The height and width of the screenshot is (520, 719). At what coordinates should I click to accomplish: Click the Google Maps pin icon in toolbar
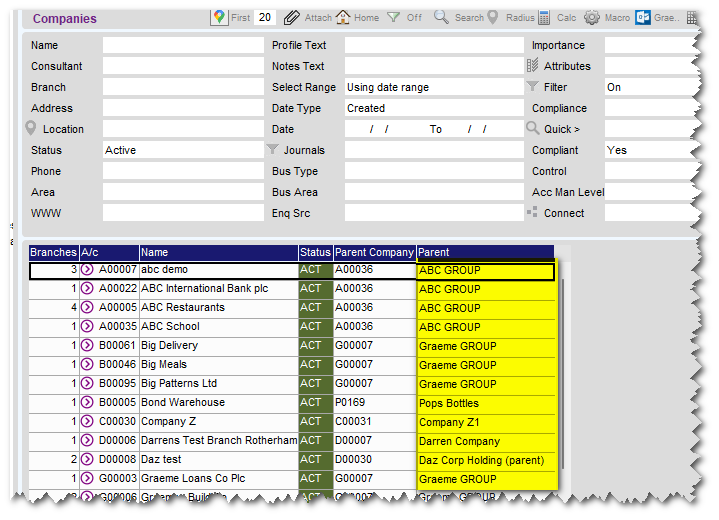(x=219, y=17)
